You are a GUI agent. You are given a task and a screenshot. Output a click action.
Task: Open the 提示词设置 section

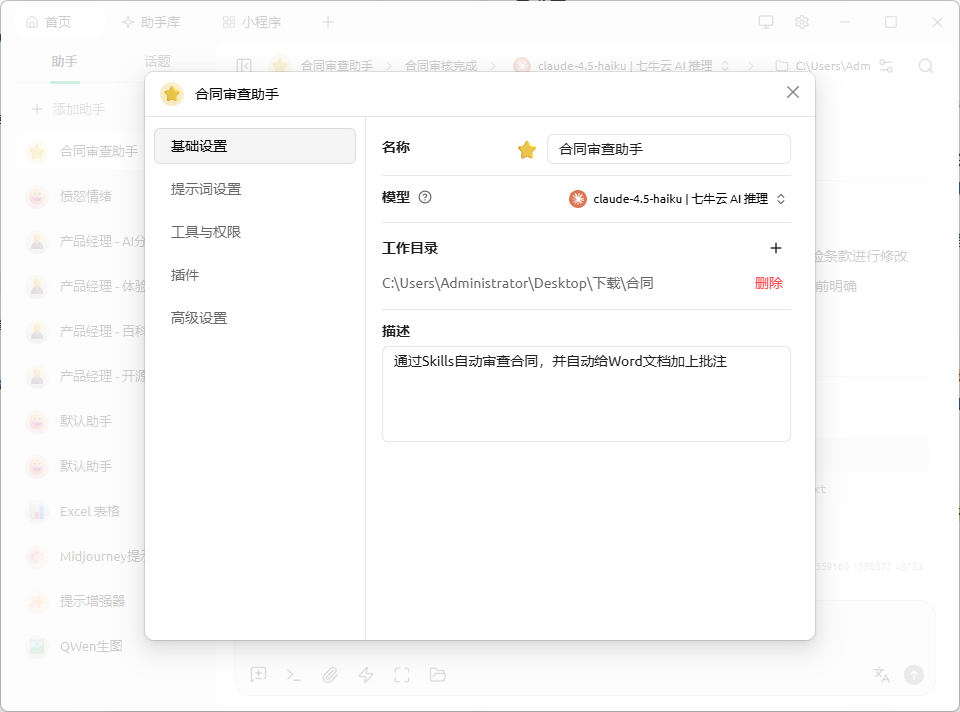(206, 189)
